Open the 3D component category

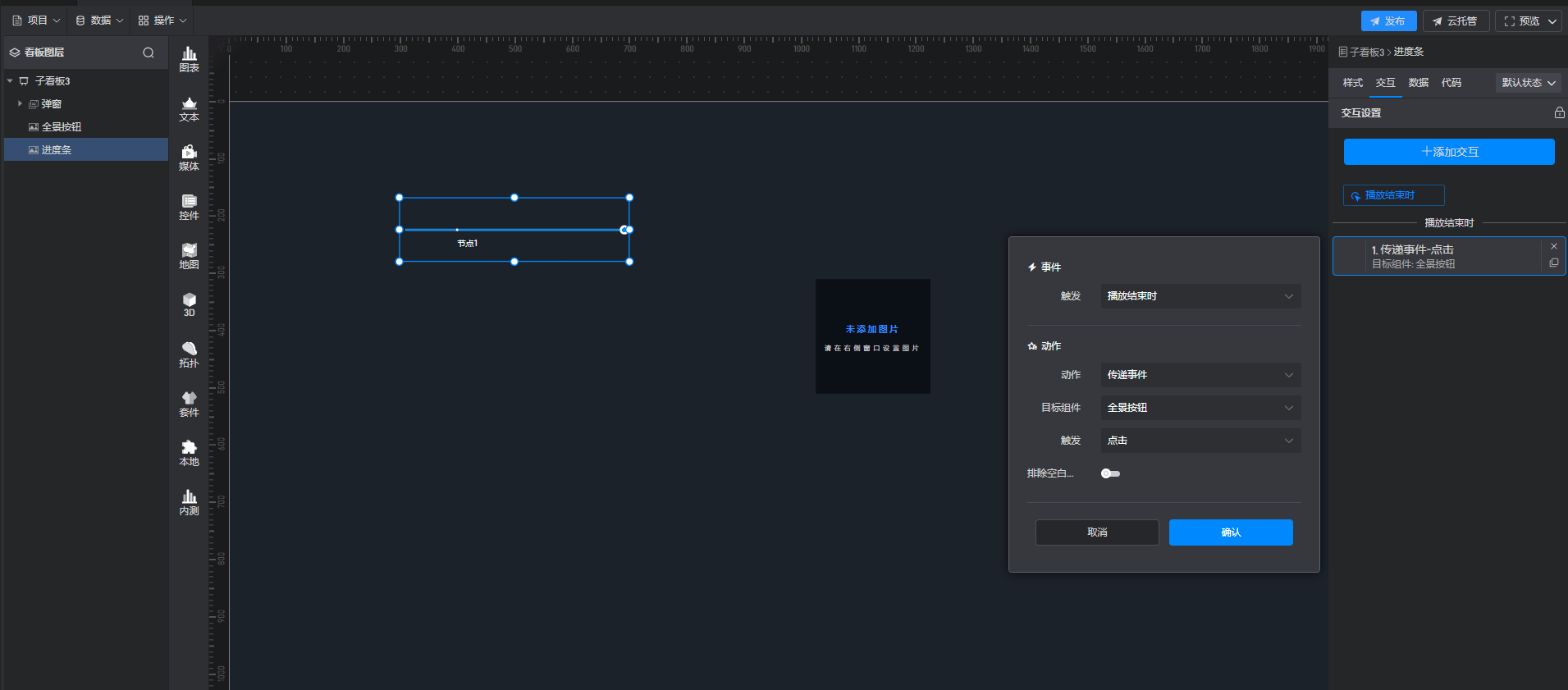[189, 304]
